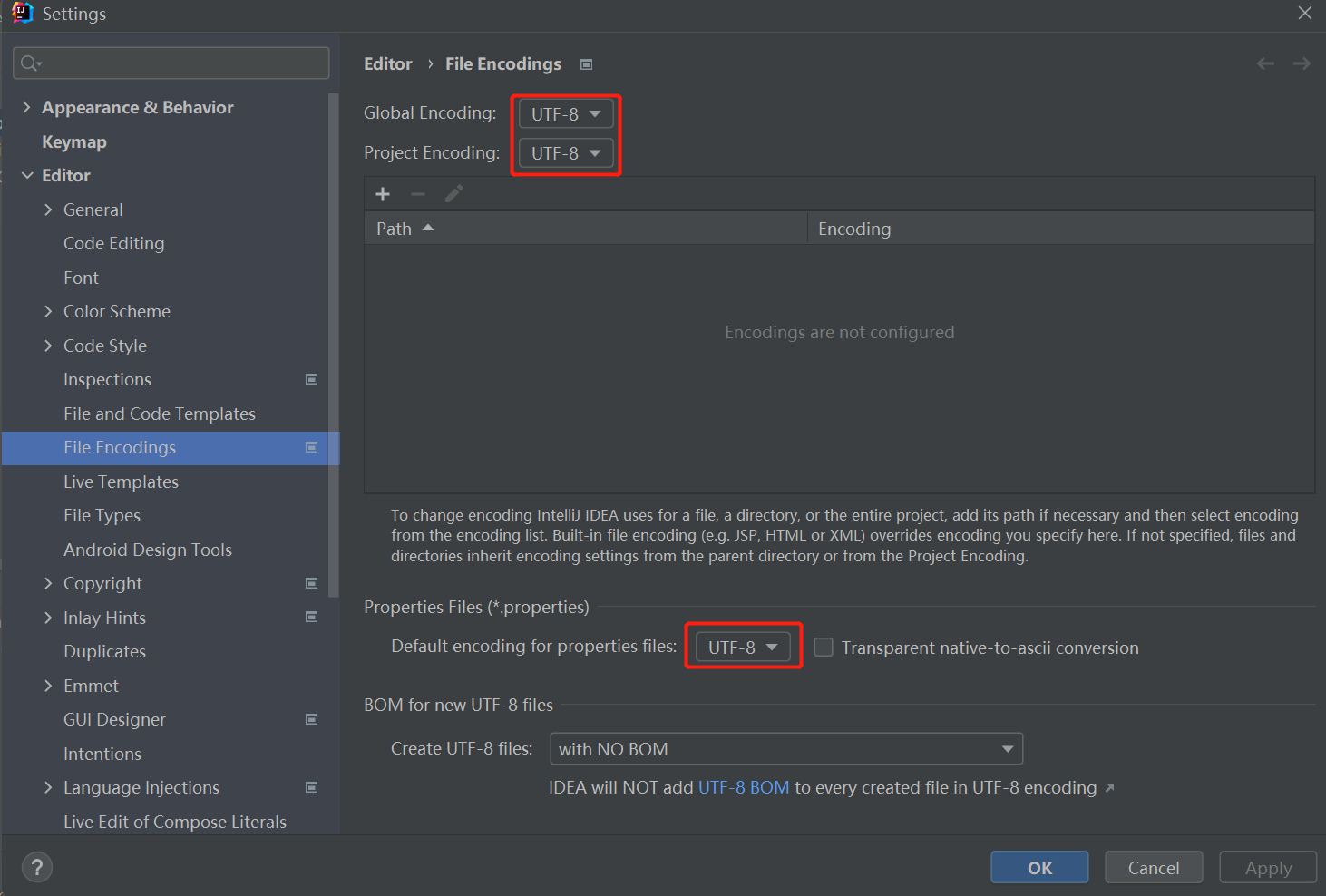Viewport: 1326px width, 896px height.
Task: Sort by the Path column header
Action: click(586, 229)
